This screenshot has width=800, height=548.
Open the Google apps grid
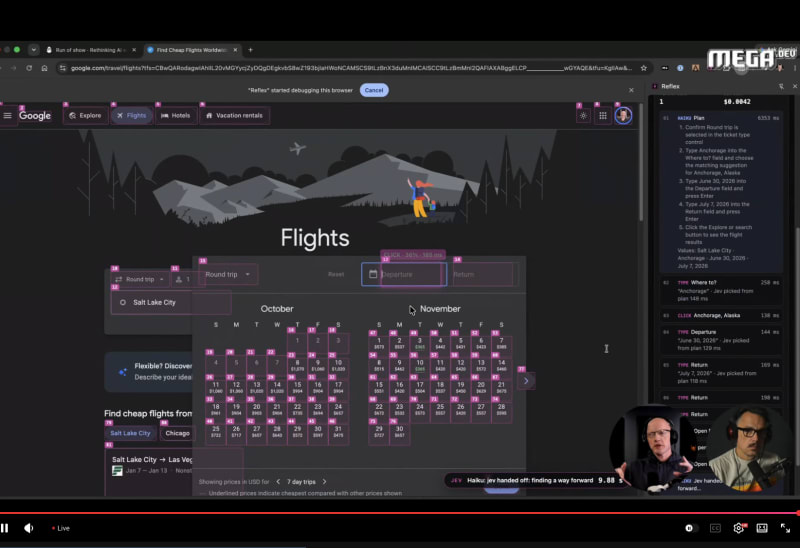[603, 116]
